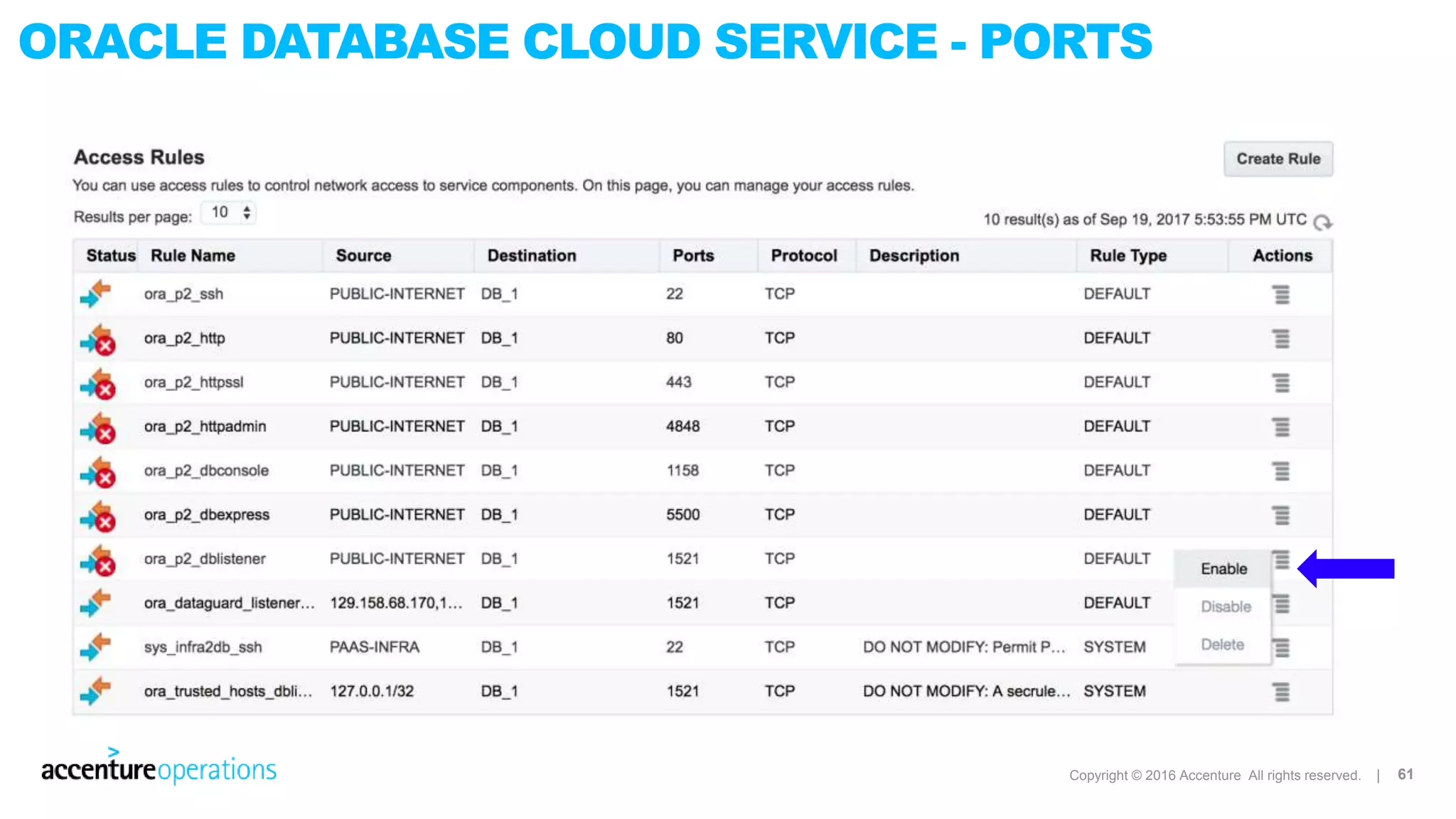Image resolution: width=1456 pixels, height=819 pixels.
Task: Click port 443 cell
Action: tap(678, 382)
